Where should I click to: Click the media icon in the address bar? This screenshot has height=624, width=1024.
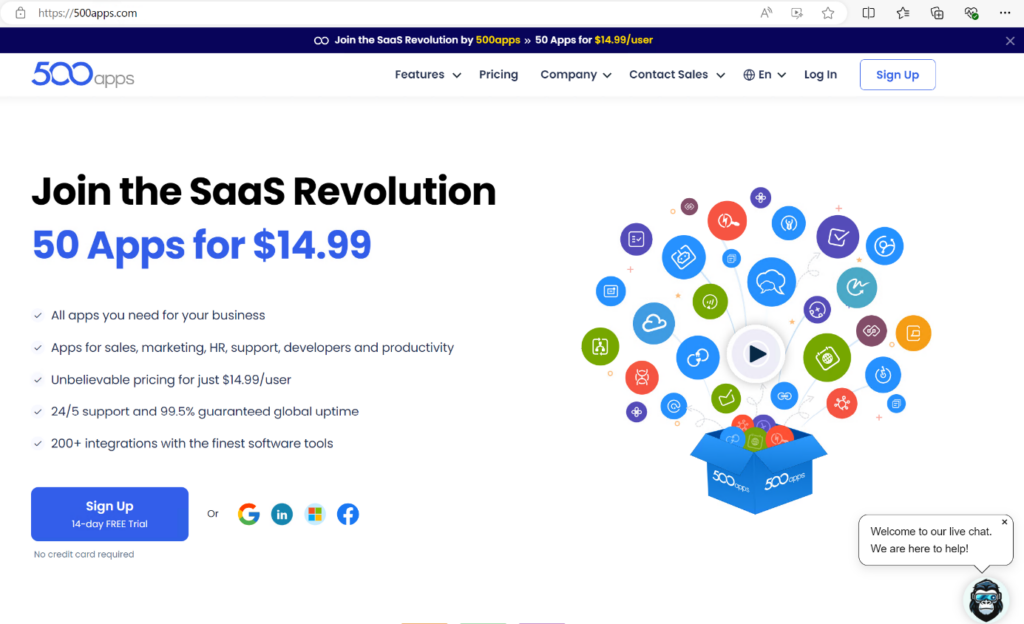pos(797,13)
